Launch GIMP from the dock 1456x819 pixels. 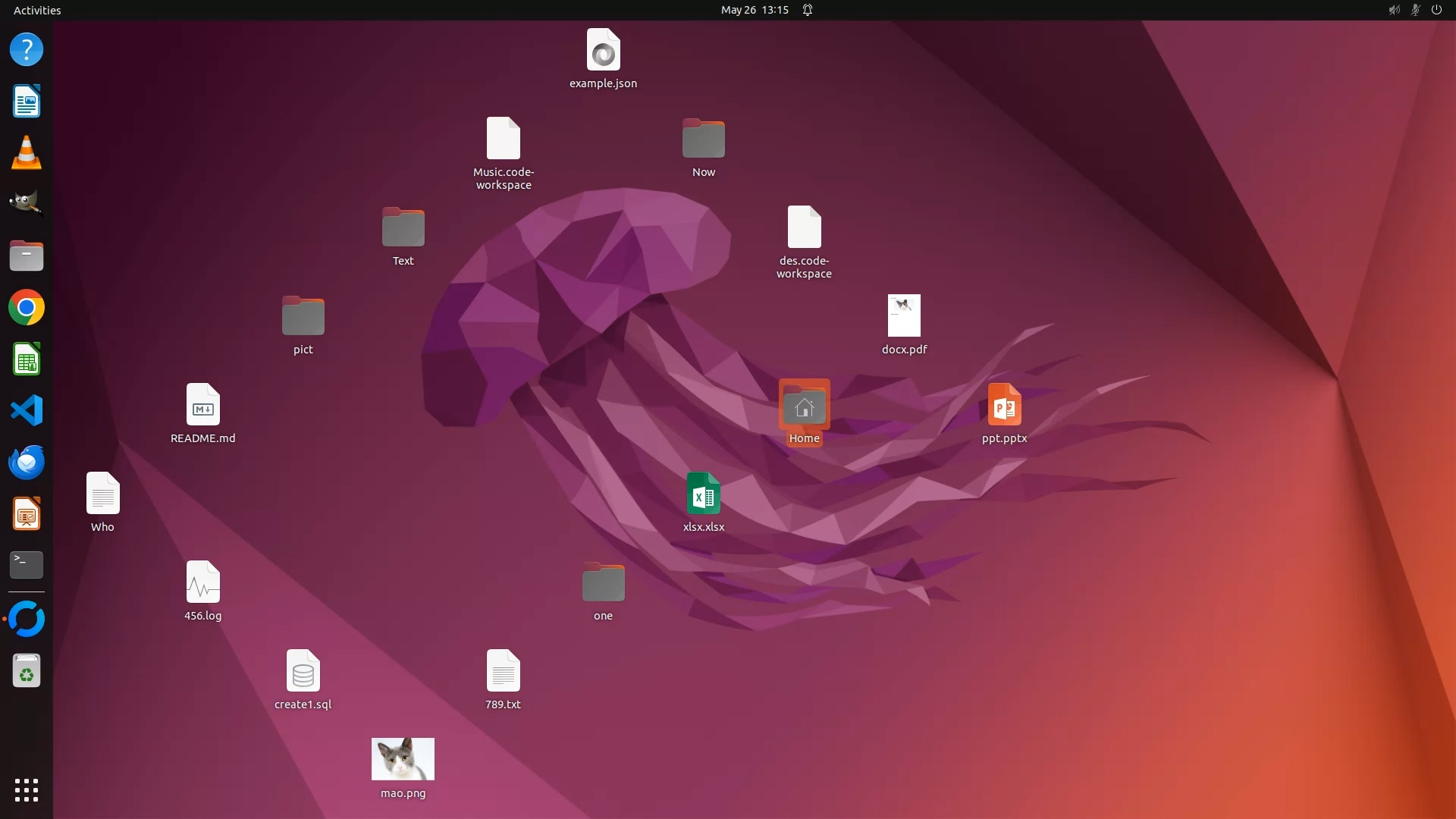[x=27, y=204]
